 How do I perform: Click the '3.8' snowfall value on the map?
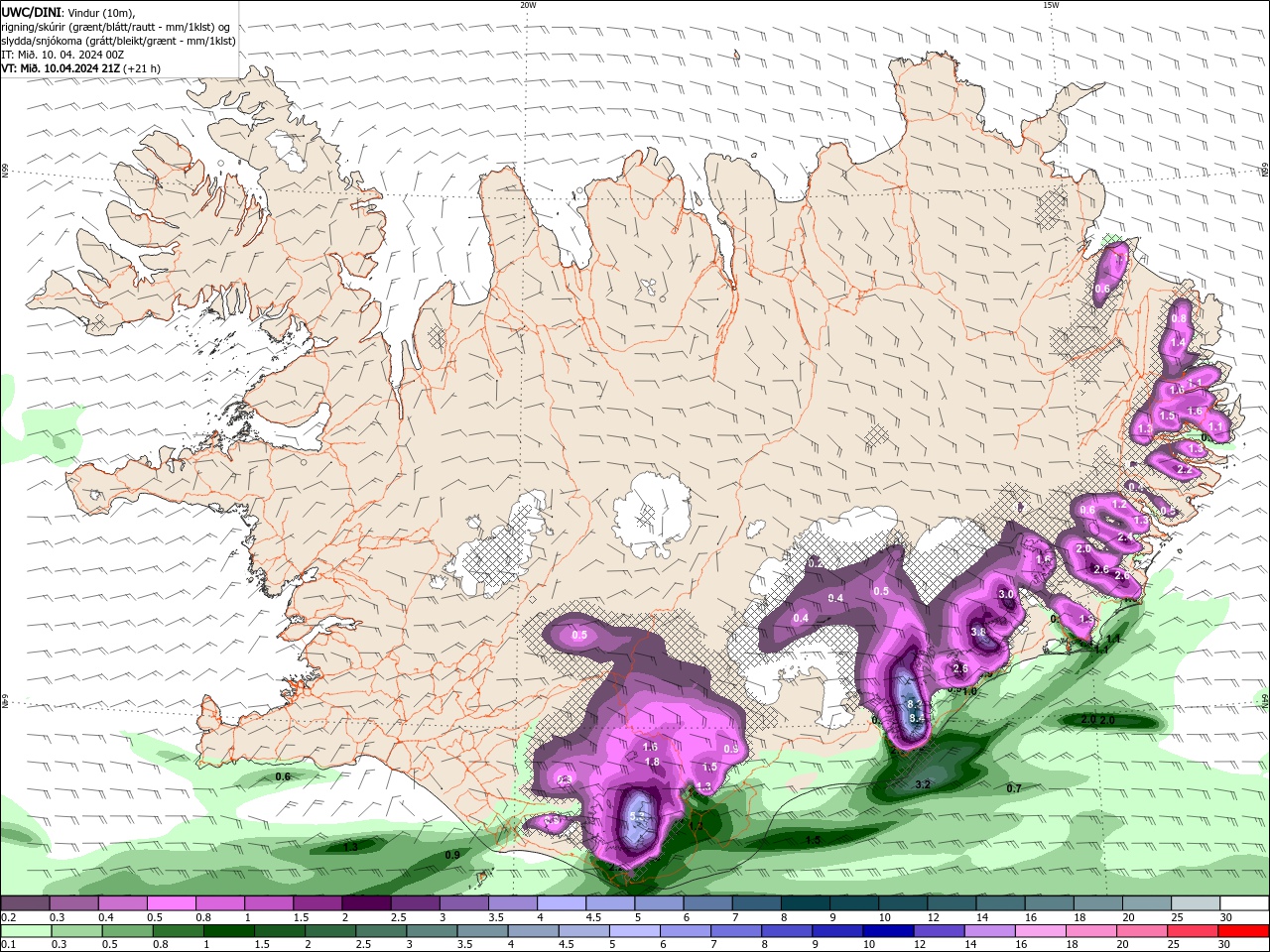click(977, 631)
